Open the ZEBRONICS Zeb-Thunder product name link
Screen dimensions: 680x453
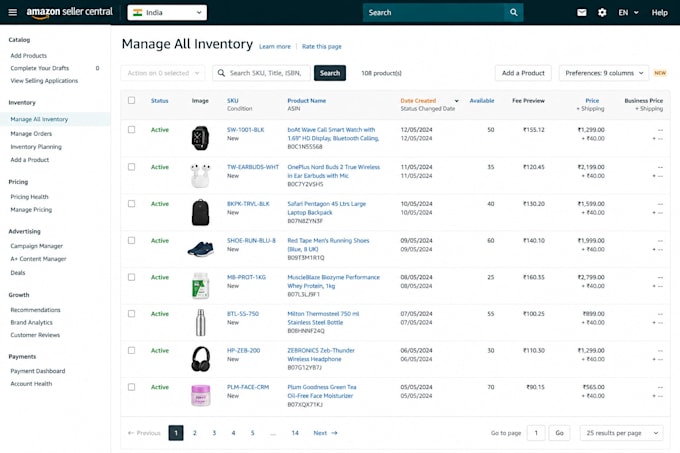coord(321,355)
